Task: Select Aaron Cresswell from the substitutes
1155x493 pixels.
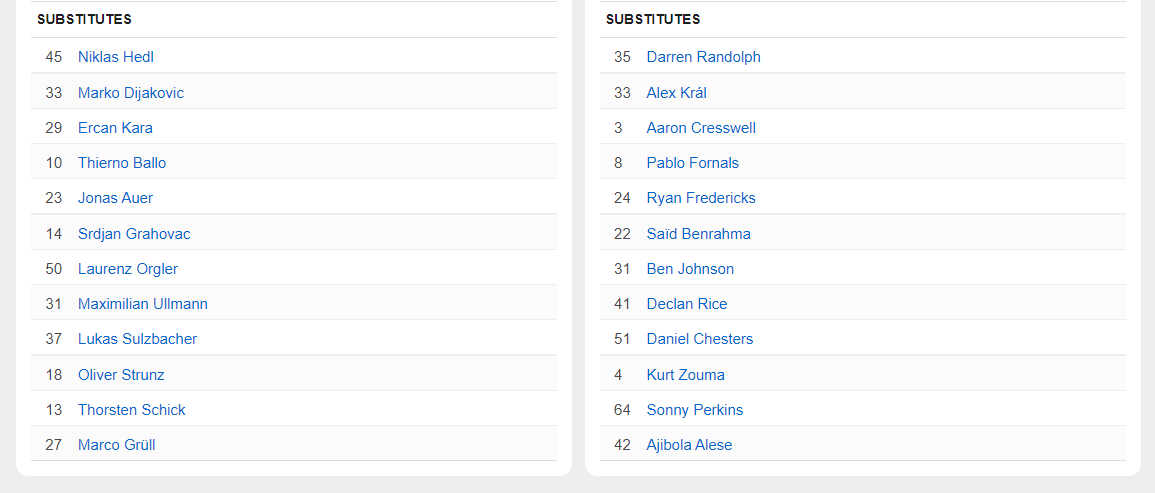Action: coord(701,128)
